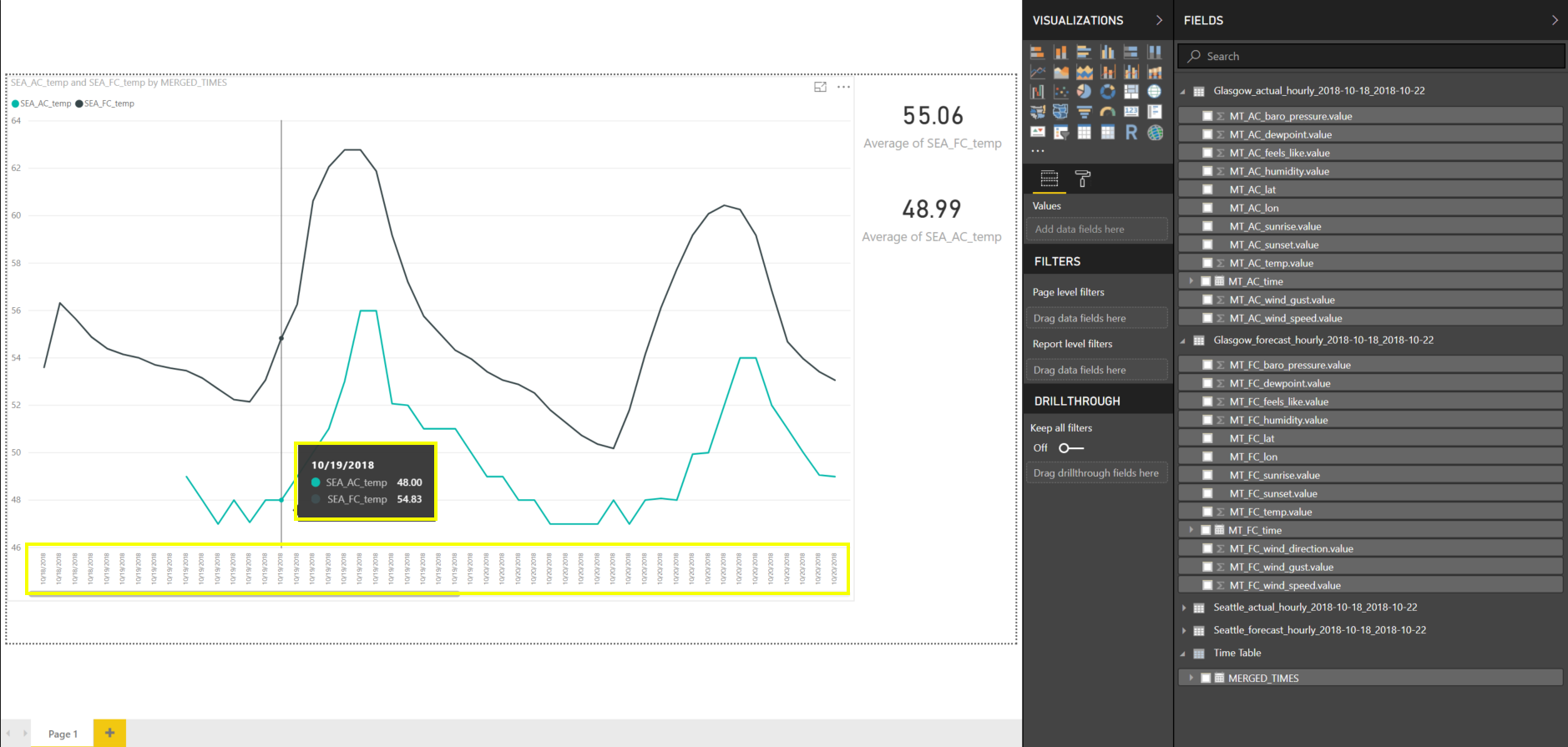Select the card (123) visualization
1568x747 pixels.
tap(1131, 112)
